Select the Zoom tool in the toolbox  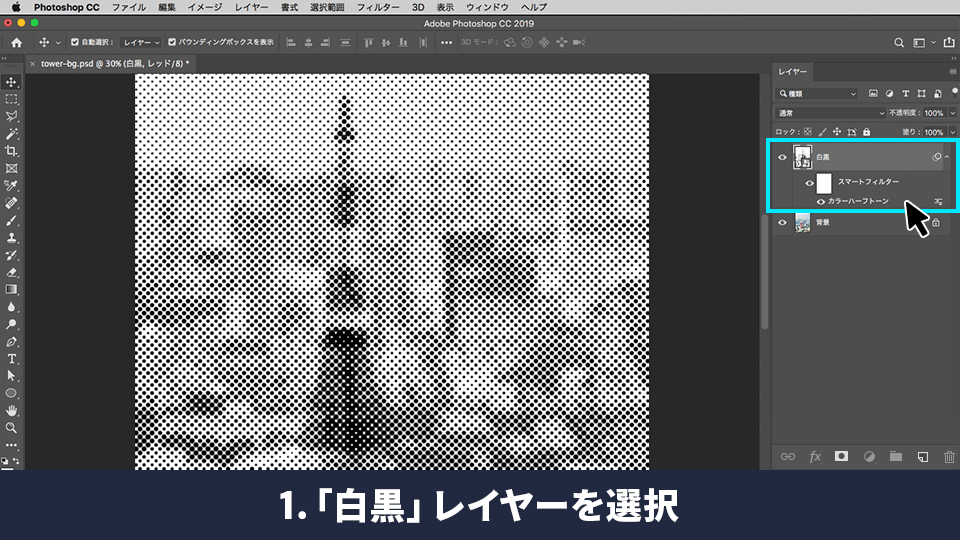[11, 428]
